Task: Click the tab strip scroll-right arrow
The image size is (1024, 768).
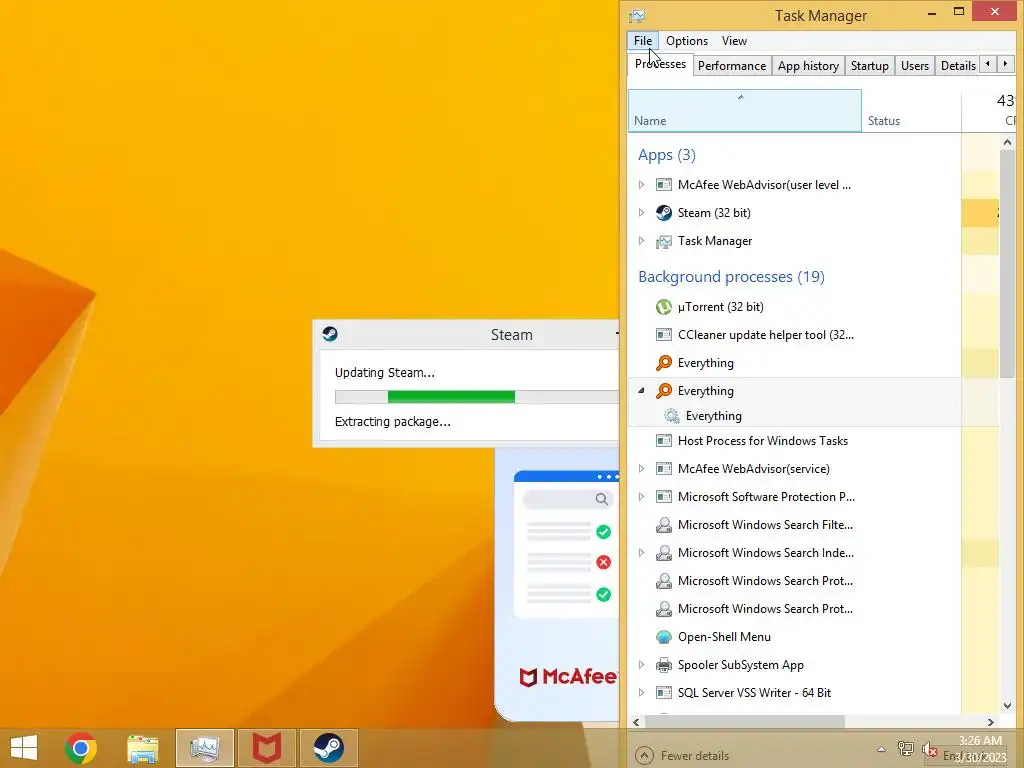Action: tap(1005, 64)
